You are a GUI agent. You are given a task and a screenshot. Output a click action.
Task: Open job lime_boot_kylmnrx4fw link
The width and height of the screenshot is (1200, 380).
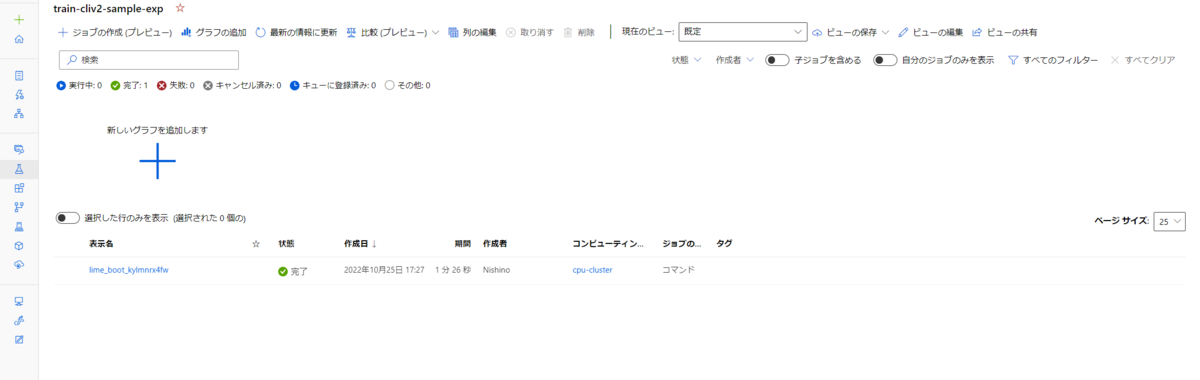pos(129,270)
